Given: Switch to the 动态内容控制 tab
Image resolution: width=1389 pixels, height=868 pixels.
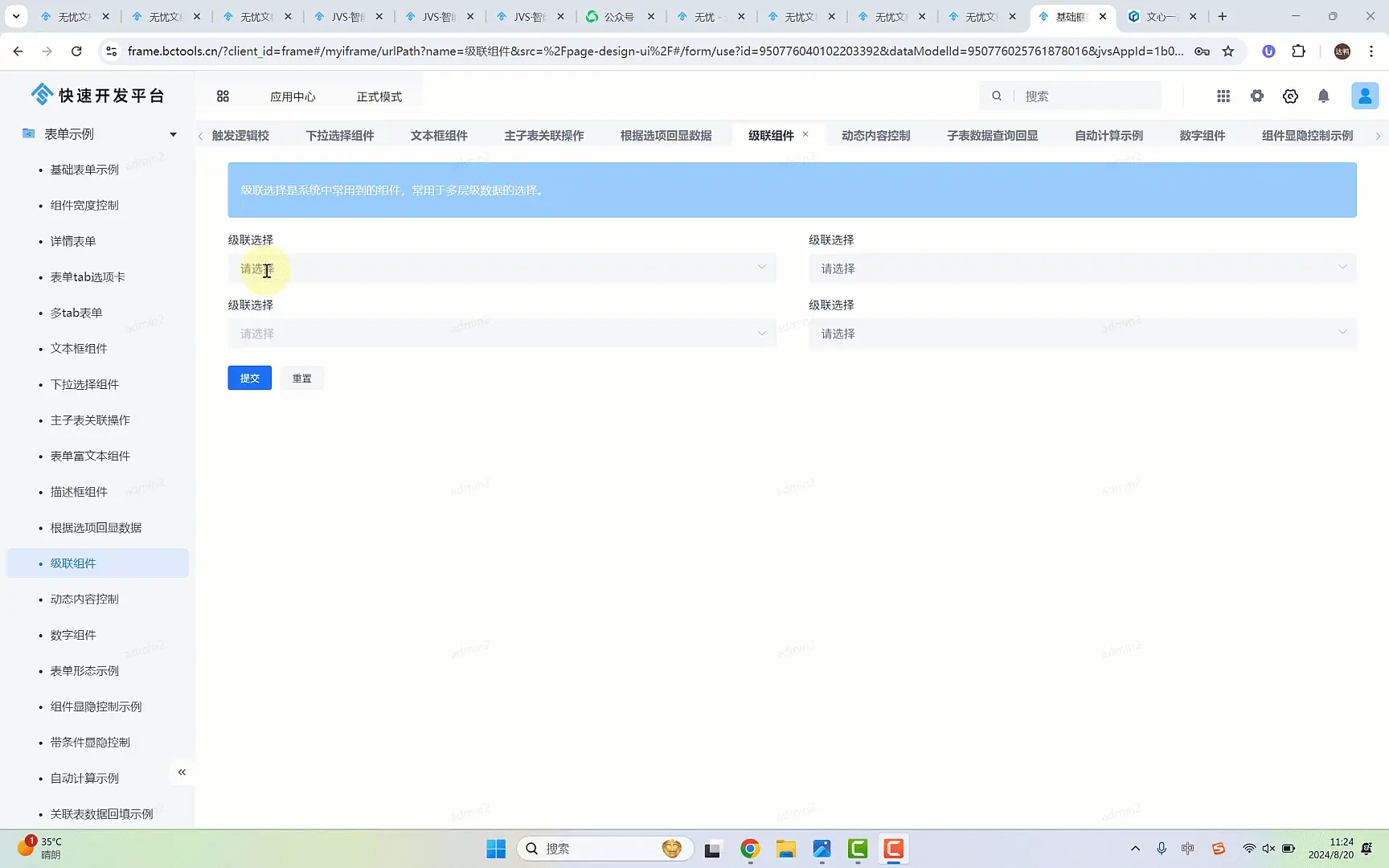Looking at the screenshot, I should coord(876,135).
